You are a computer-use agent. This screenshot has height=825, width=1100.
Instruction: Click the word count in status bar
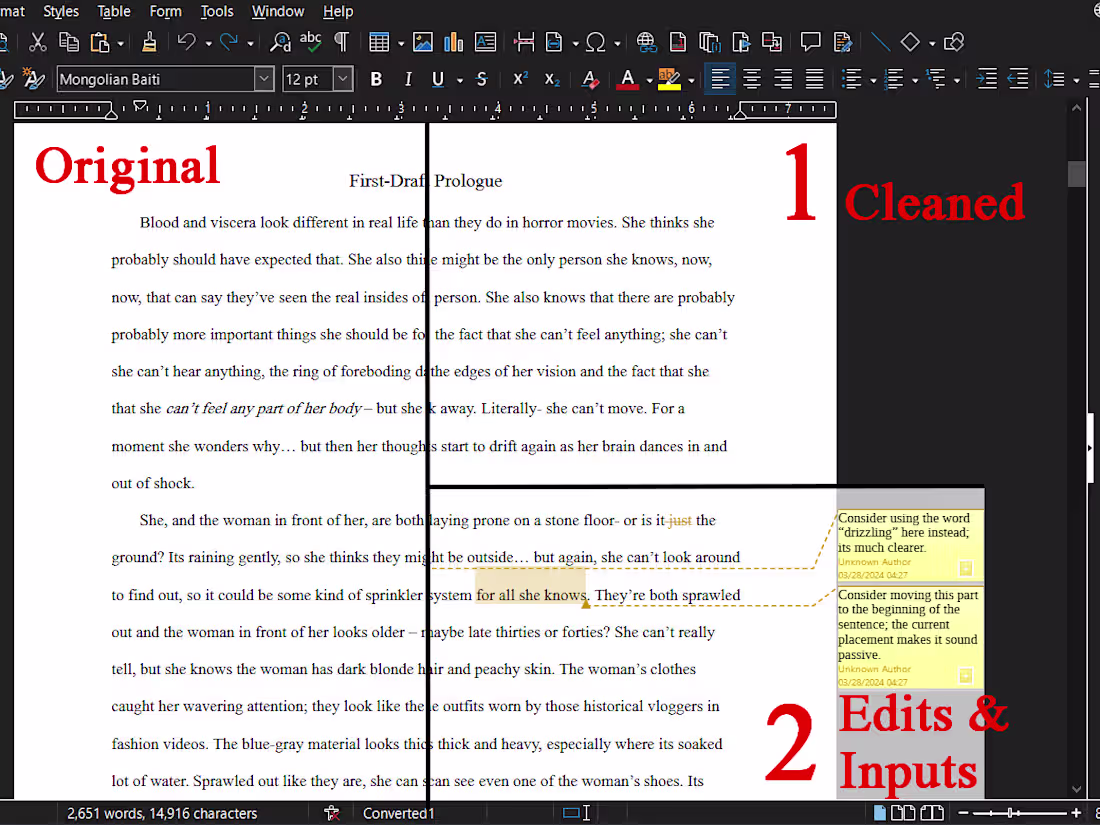pyautogui.click(x=162, y=813)
